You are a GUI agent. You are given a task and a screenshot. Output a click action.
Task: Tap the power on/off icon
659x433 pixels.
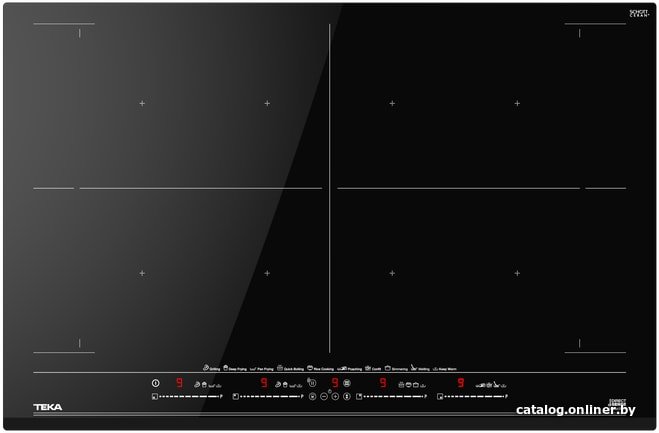click(x=156, y=383)
